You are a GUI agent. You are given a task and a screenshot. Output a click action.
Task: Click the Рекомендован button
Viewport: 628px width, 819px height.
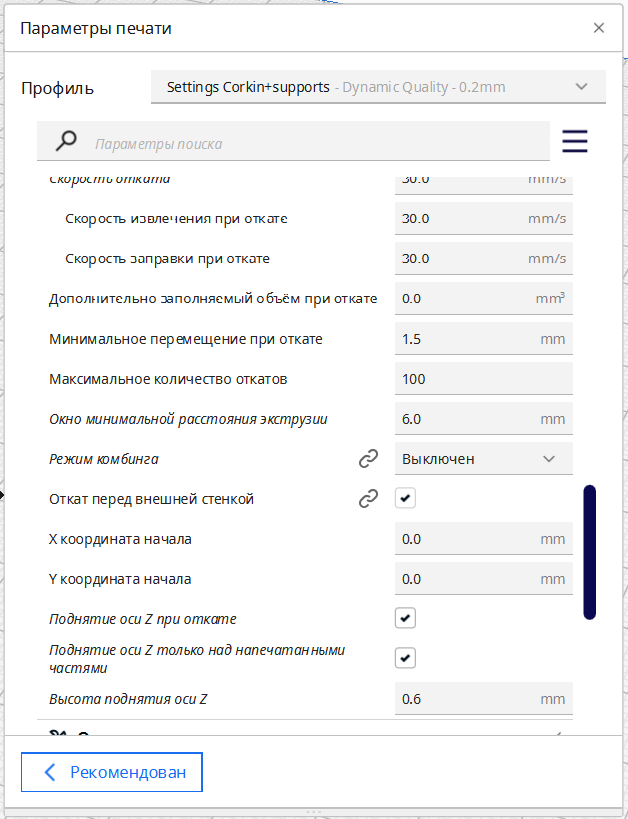click(111, 772)
